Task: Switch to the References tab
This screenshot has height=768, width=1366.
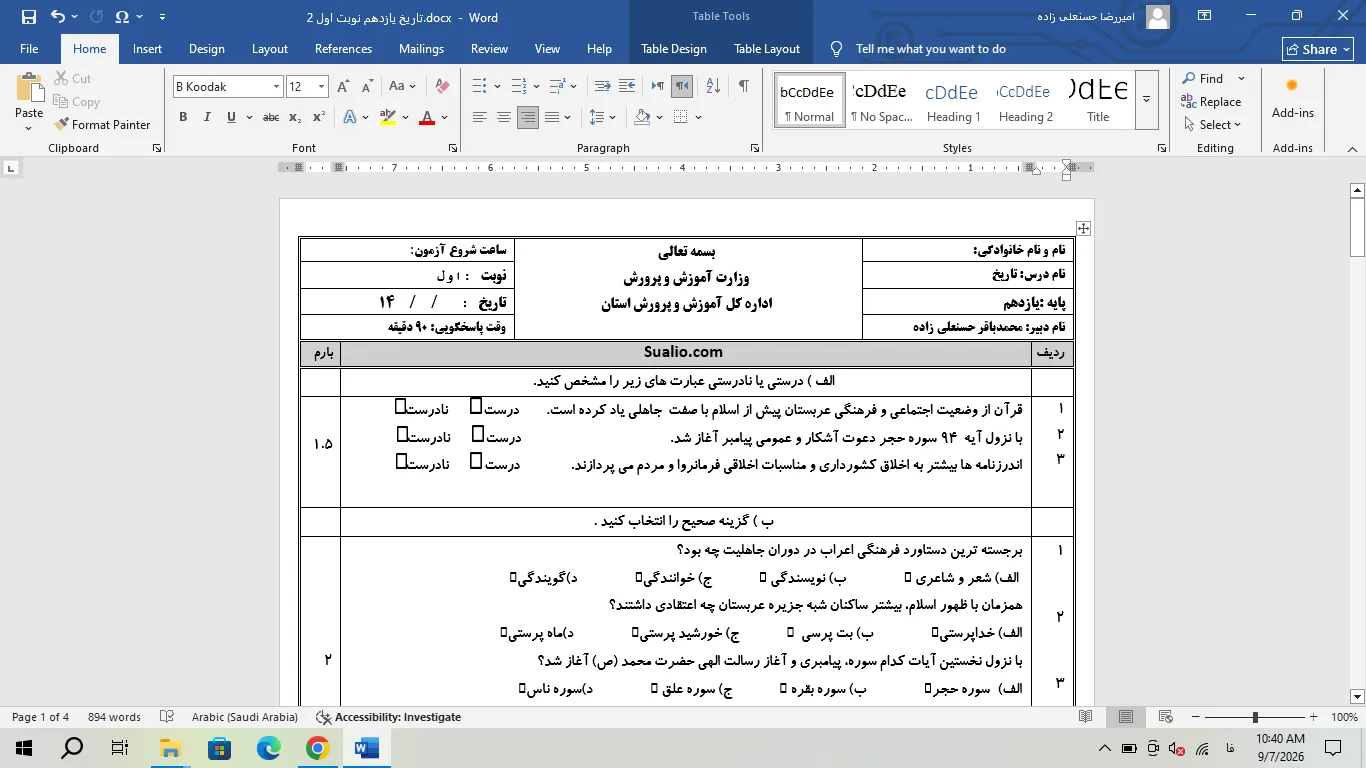Action: tap(343, 49)
